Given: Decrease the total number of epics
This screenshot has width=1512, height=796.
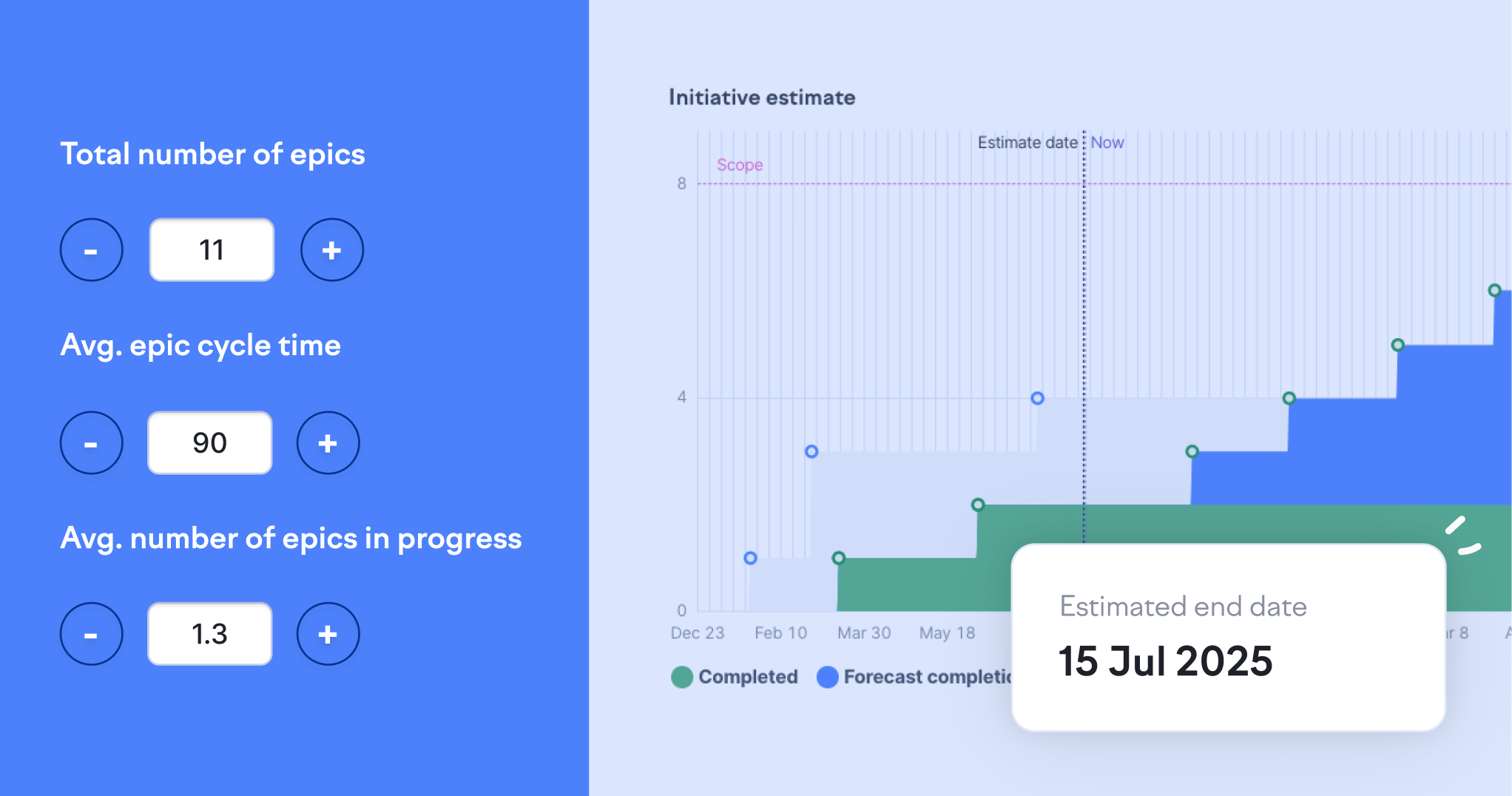Looking at the screenshot, I should click(x=91, y=250).
